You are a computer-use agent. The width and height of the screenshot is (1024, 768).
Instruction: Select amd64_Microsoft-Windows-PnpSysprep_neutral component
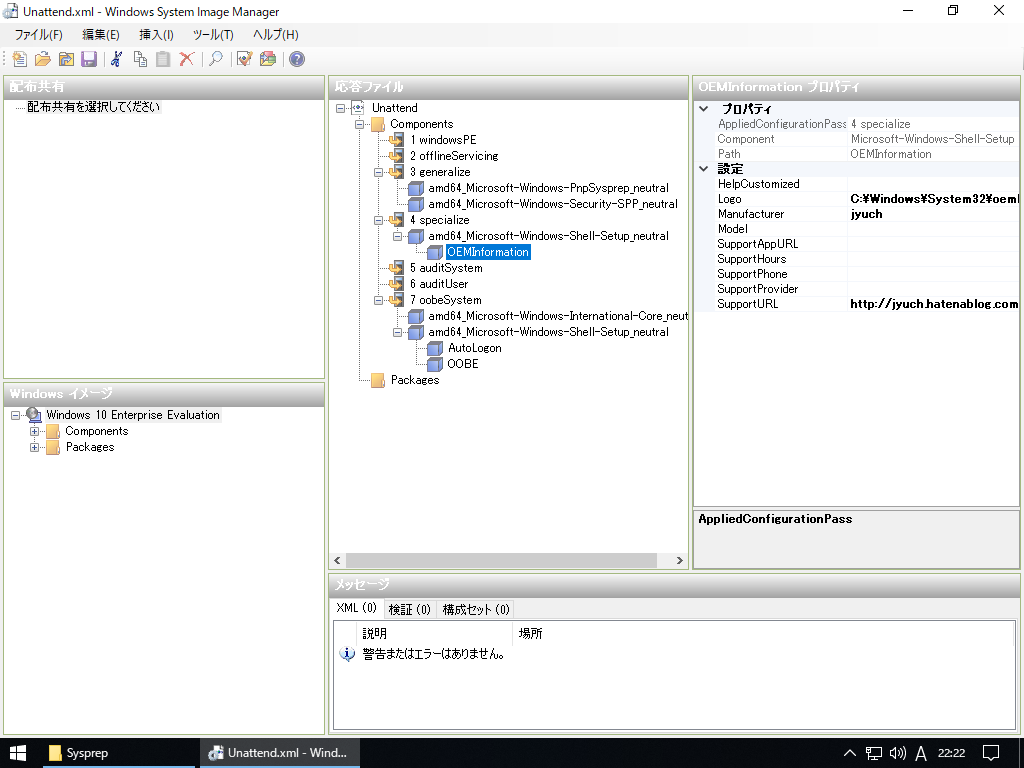pos(549,188)
